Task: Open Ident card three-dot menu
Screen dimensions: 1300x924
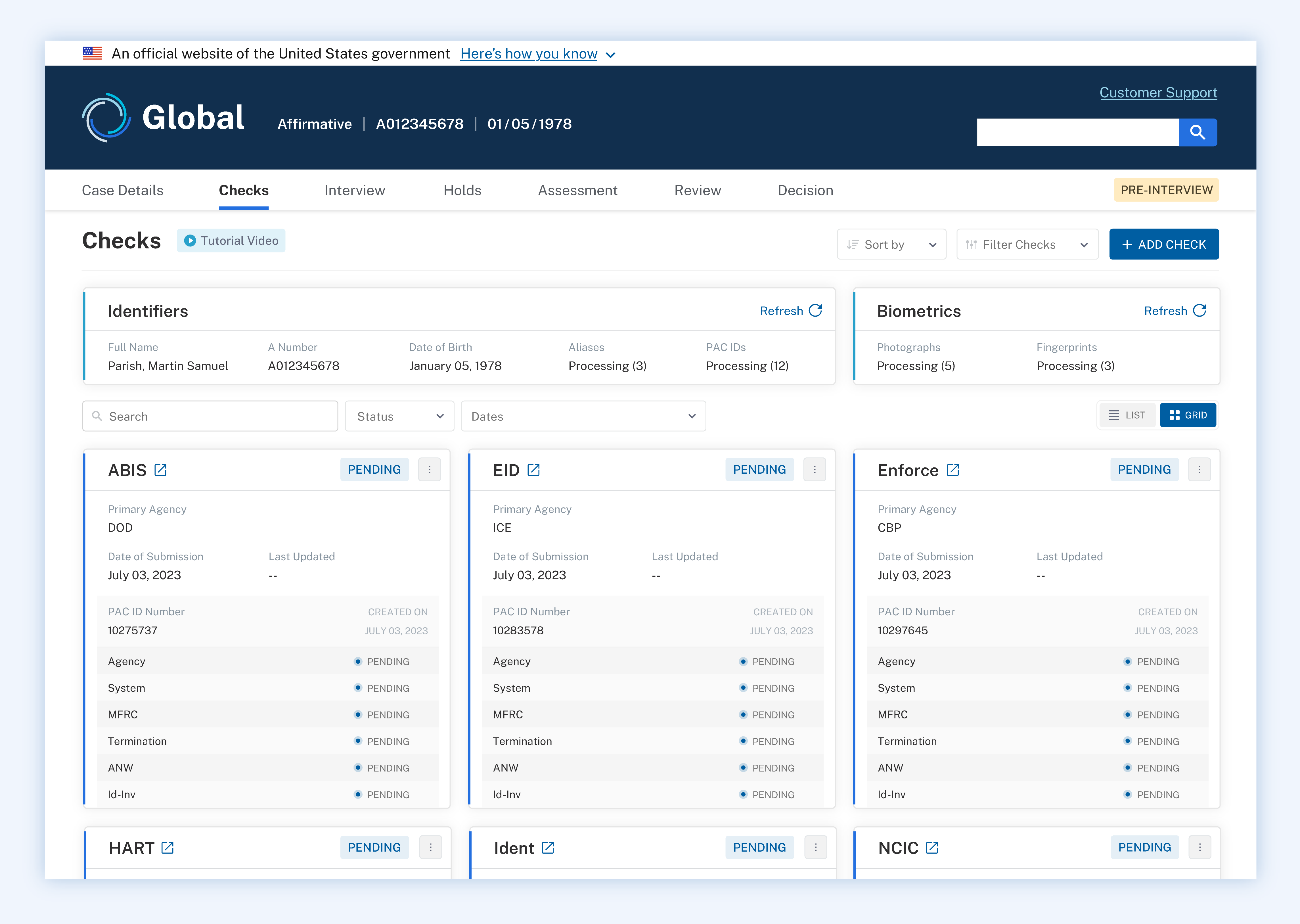Action: click(x=816, y=847)
